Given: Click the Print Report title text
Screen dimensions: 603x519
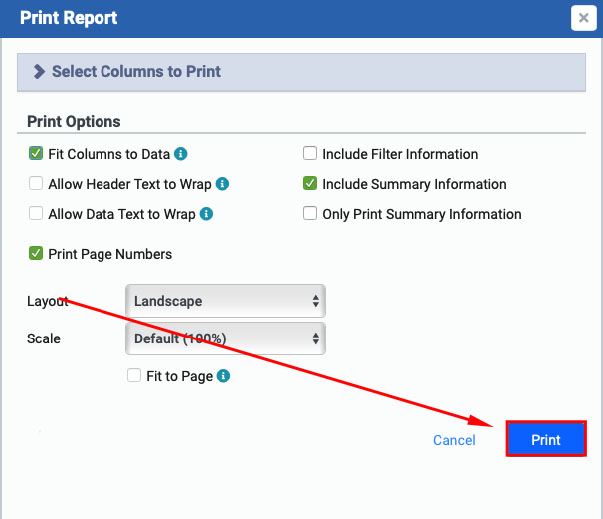Looking at the screenshot, I should [x=68, y=18].
